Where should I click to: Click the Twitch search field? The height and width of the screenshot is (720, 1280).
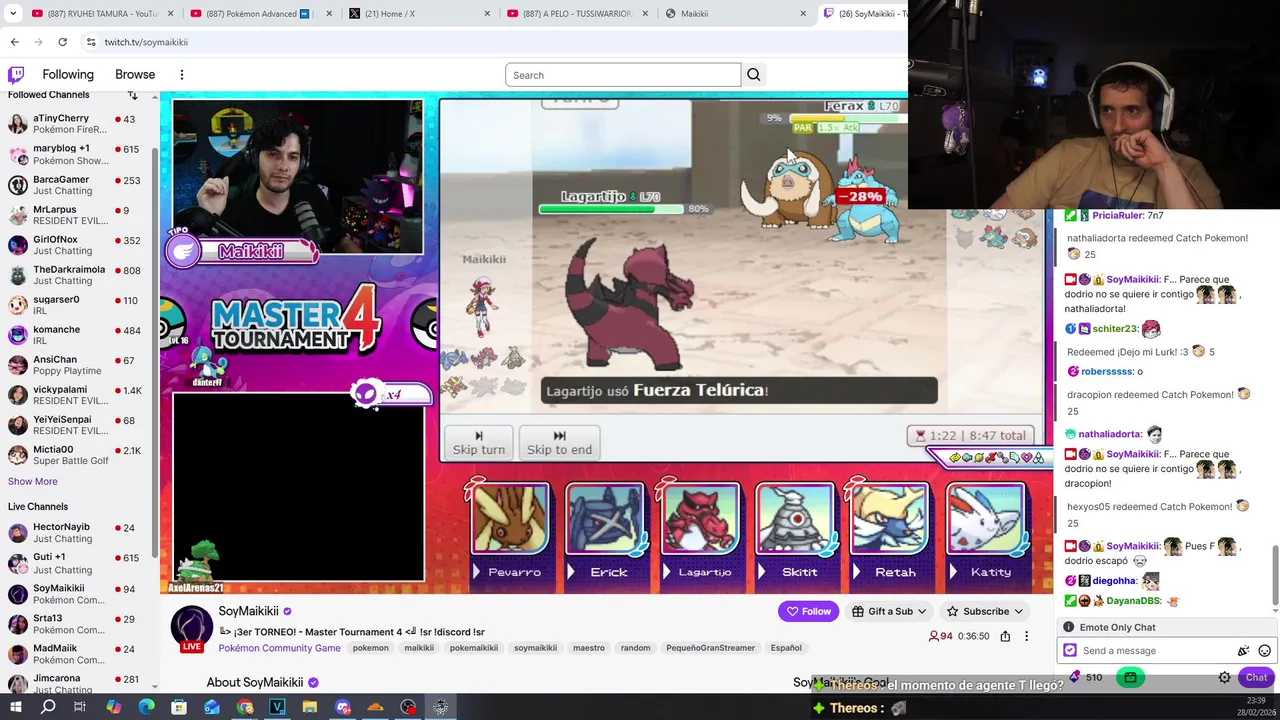click(x=623, y=75)
